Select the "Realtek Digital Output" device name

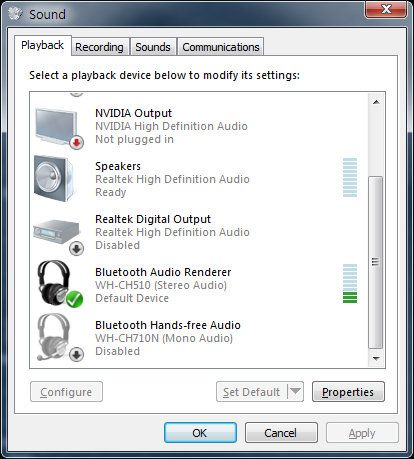pyautogui.click(x=153, y=219)
